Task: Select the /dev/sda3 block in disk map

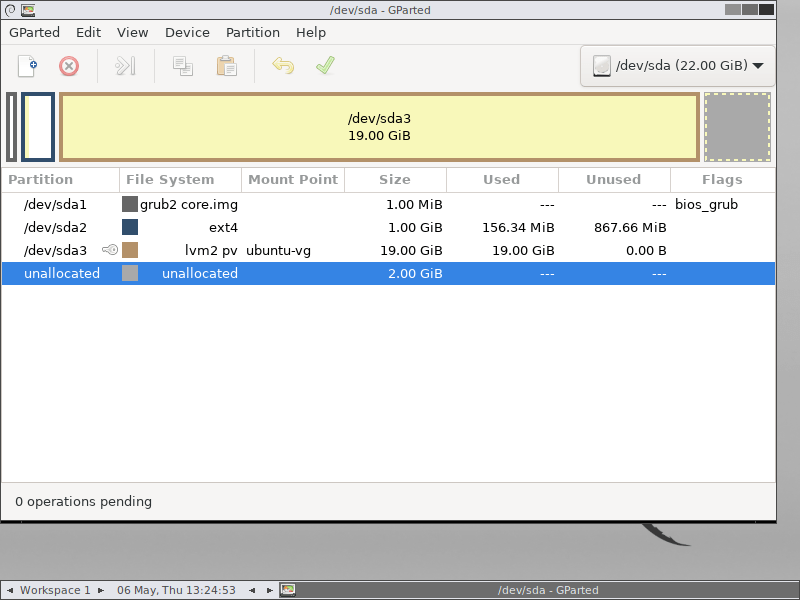Action: click(x=379, y=127)
